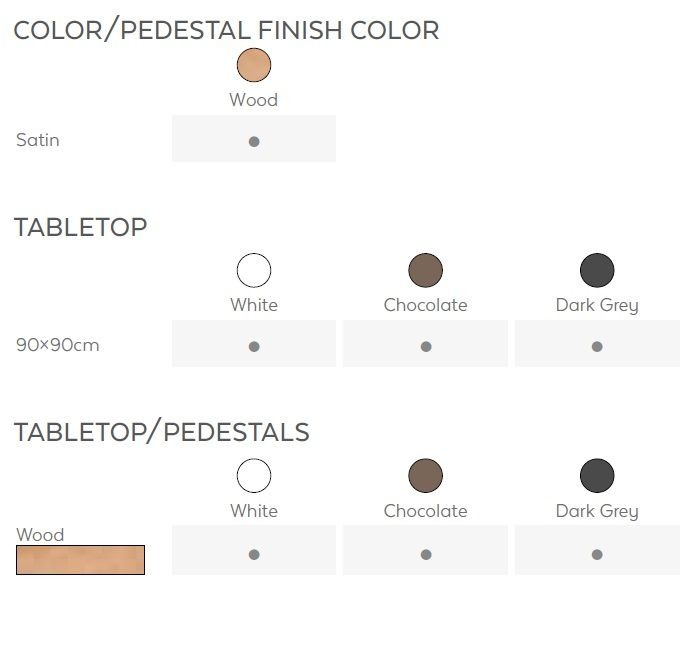This screenshot has height=645, width=693.
Task: Click the 90×90cm size label
Action: tap(57, 345)
